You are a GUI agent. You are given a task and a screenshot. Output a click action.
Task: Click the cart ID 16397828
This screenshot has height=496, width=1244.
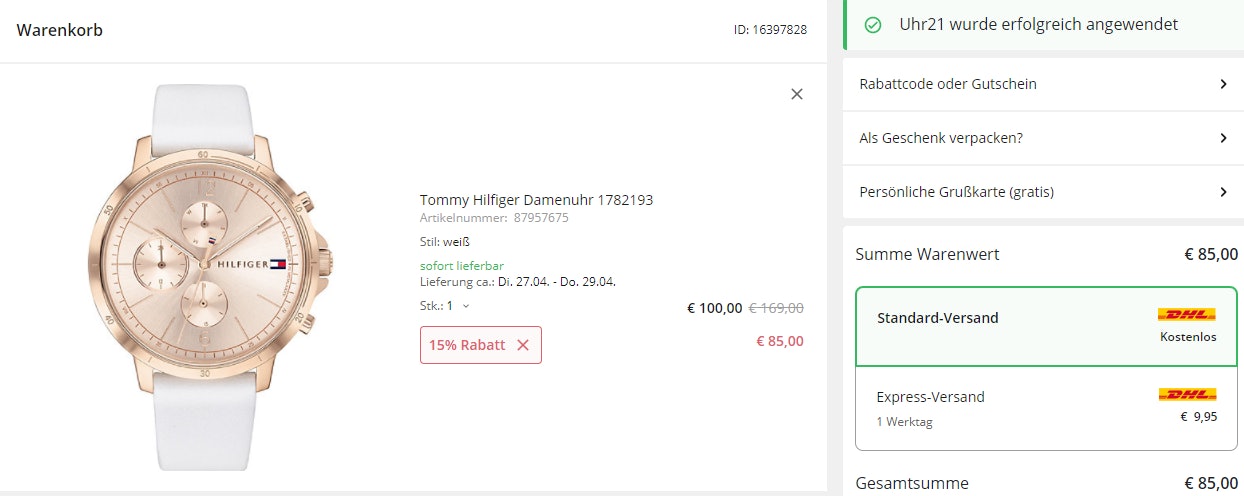tap(770, 30)
